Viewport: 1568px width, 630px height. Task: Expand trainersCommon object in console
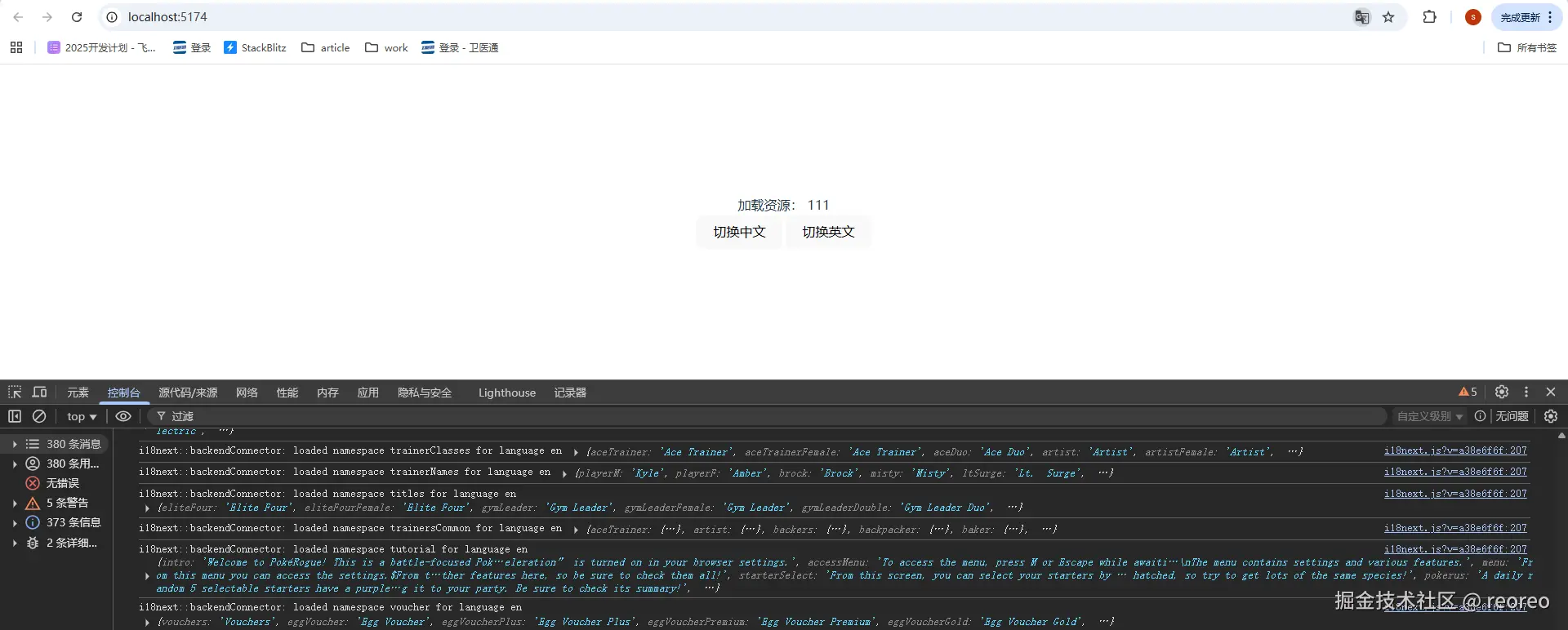tap(576, 530)
